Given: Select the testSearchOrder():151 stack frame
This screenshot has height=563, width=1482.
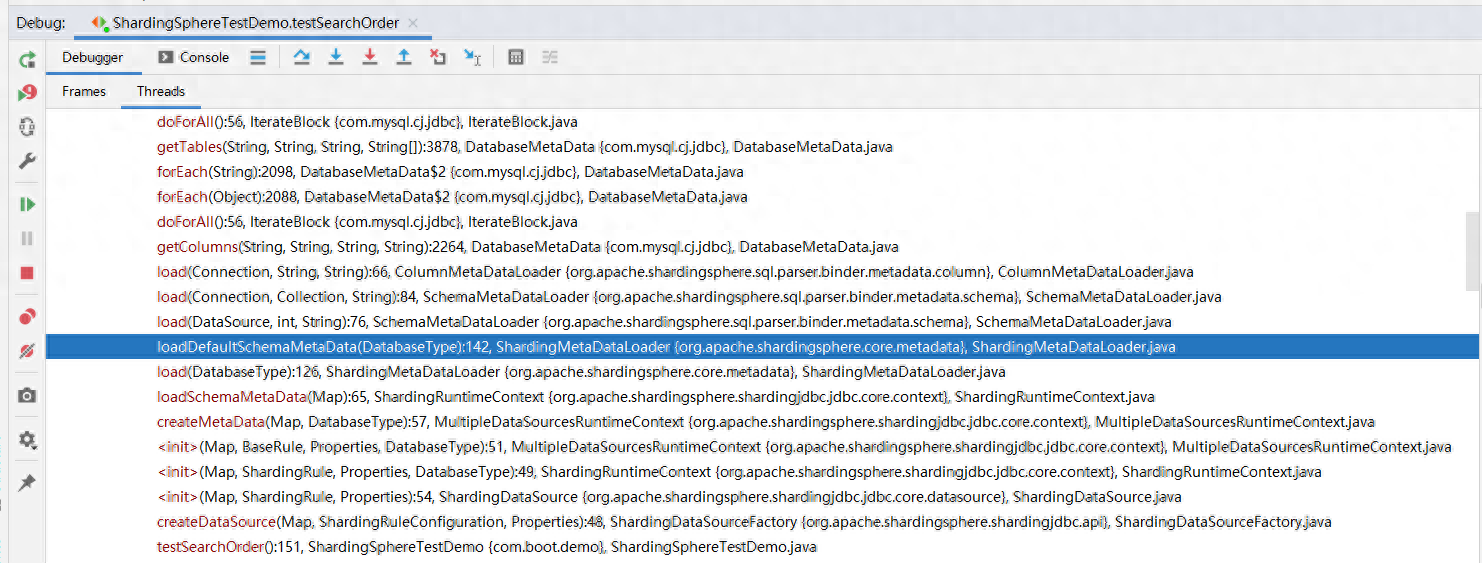Looking at the screenshot, I should pos(487,547).
